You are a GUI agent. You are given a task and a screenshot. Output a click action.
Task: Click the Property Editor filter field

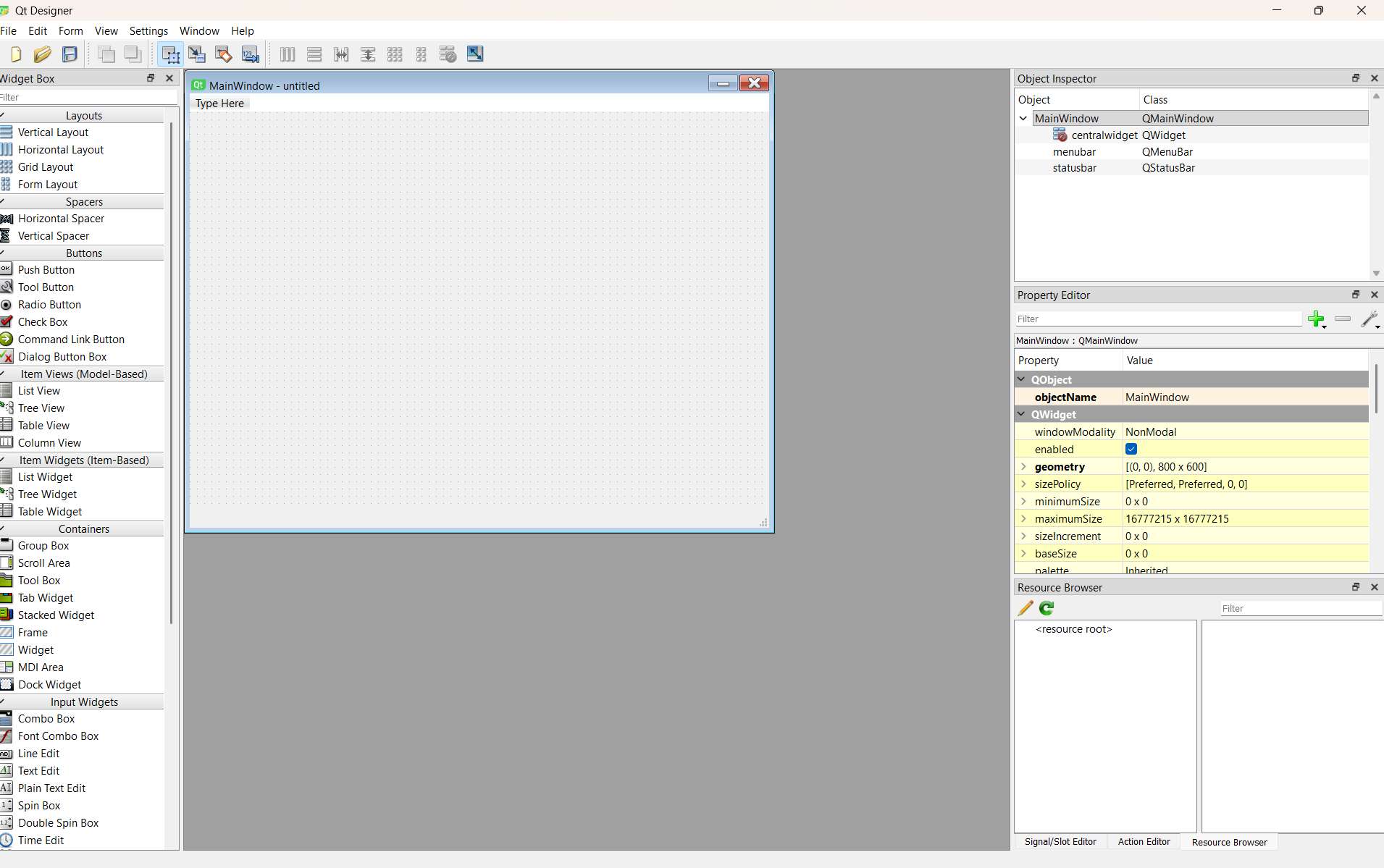tap(1158, 319)
